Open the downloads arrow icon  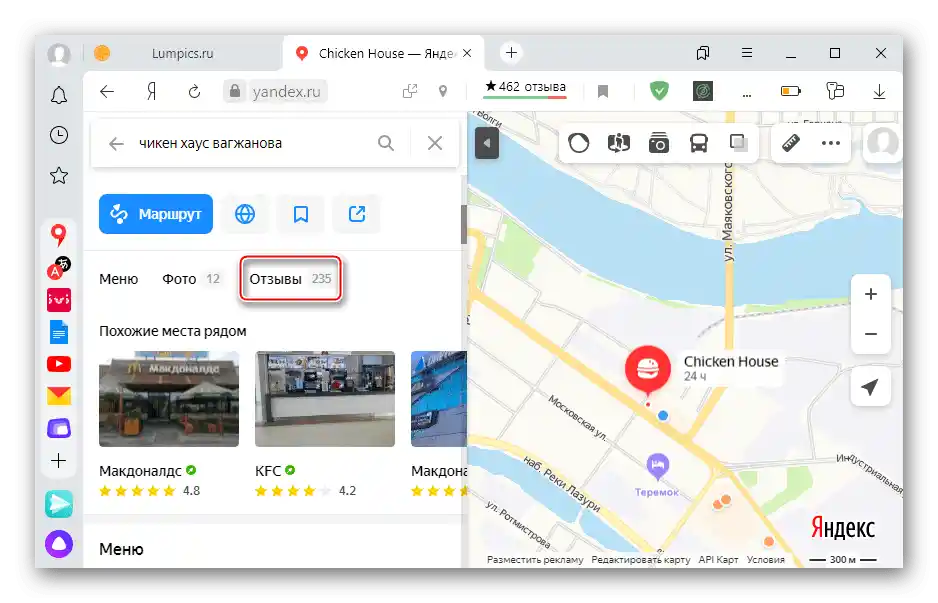[879, 92]
